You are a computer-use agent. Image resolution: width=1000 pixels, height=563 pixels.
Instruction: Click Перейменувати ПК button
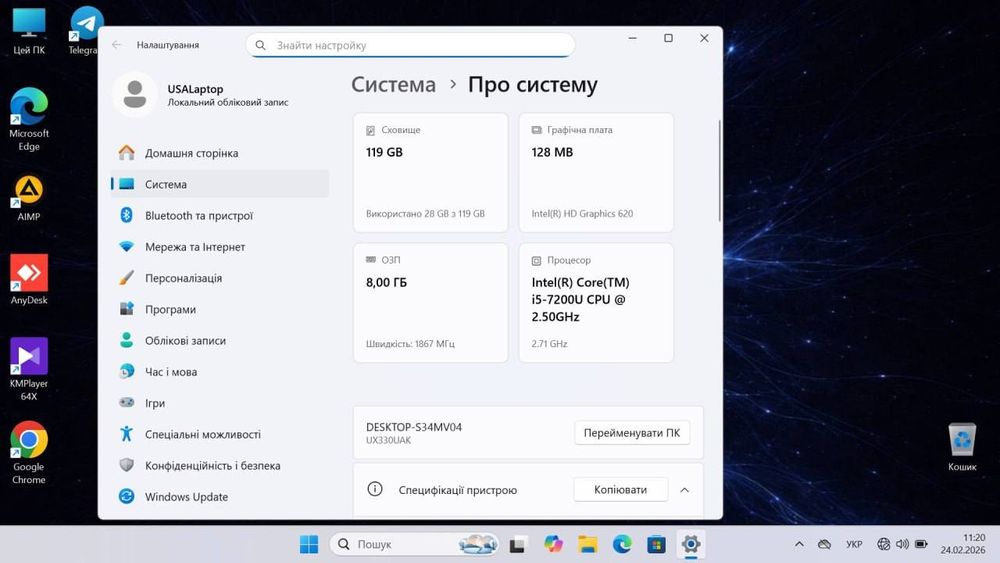[x=632, y=433]
